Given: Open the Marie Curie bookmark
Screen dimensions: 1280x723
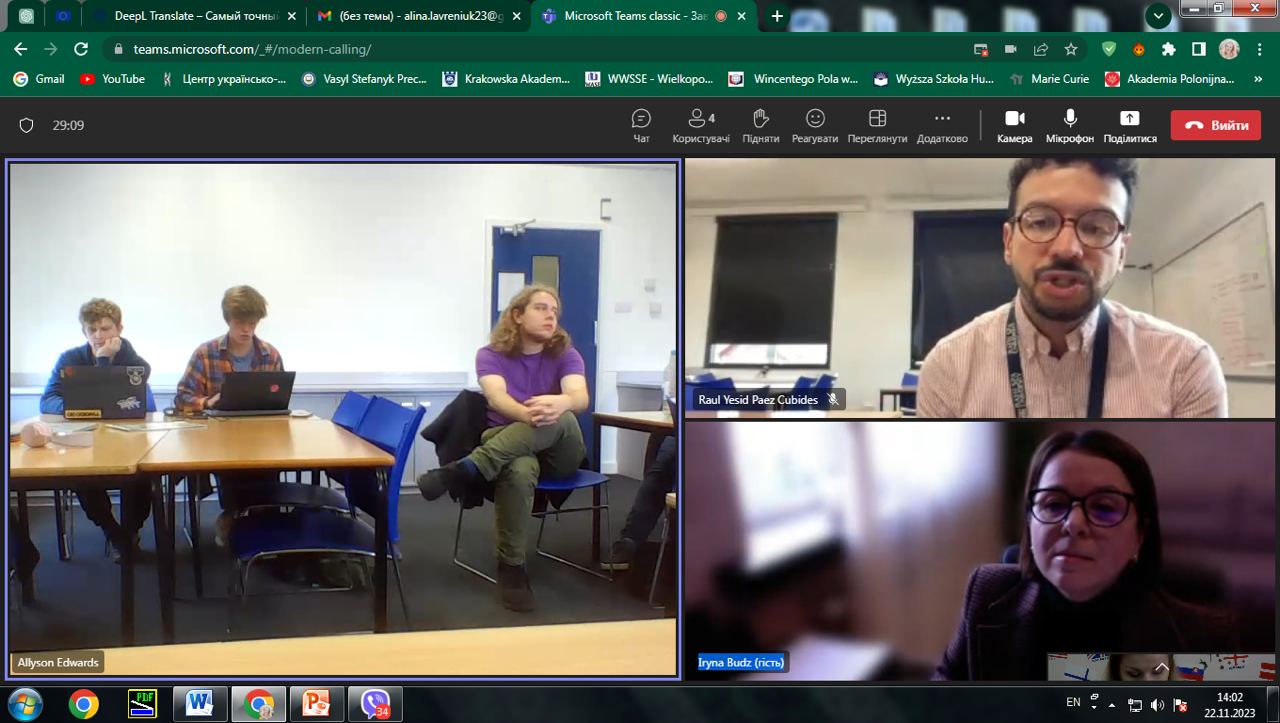Looking at the screenshot, I should tap(1050, 79).
